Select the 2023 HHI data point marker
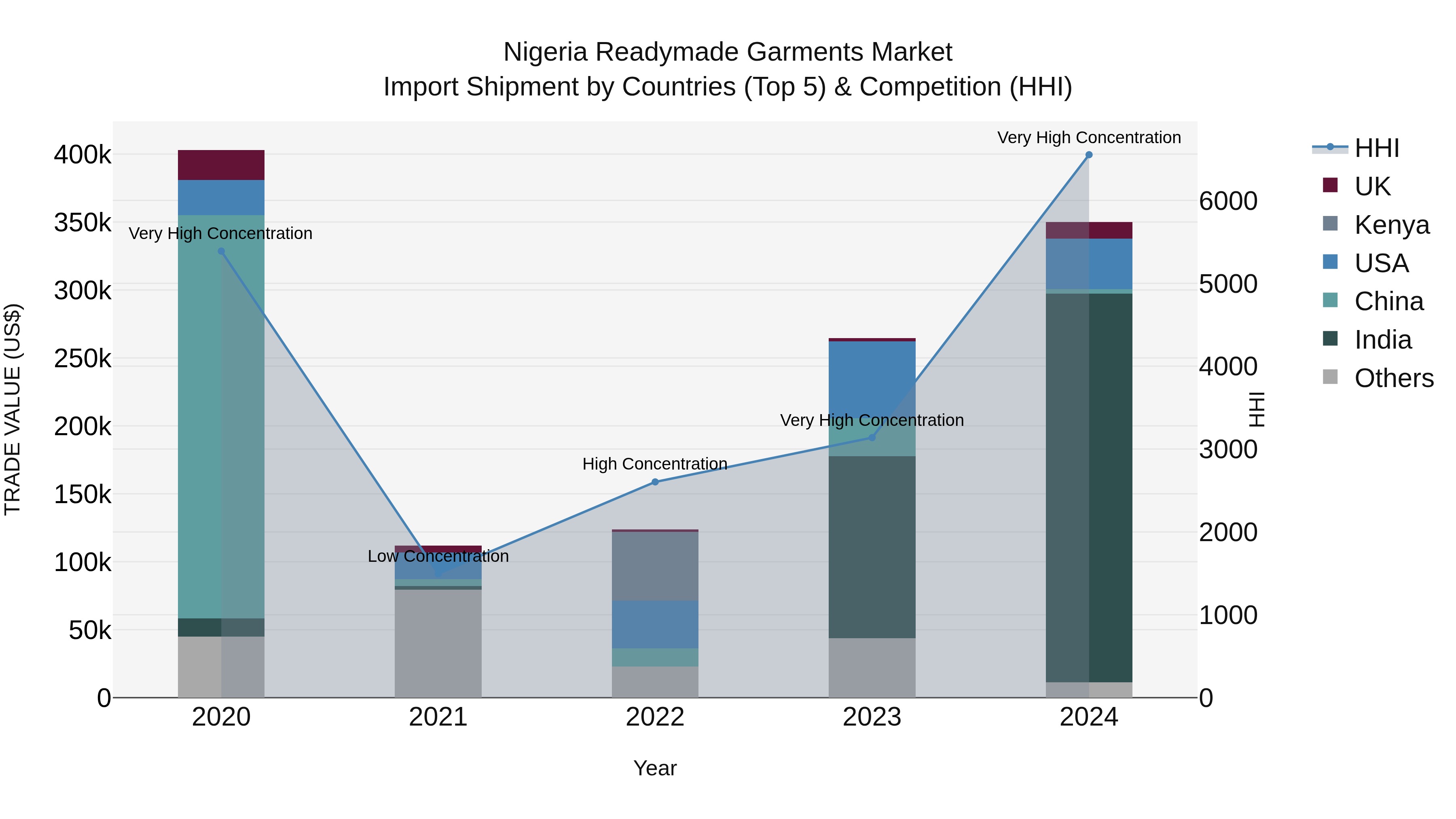 click(x=872, y=438)
